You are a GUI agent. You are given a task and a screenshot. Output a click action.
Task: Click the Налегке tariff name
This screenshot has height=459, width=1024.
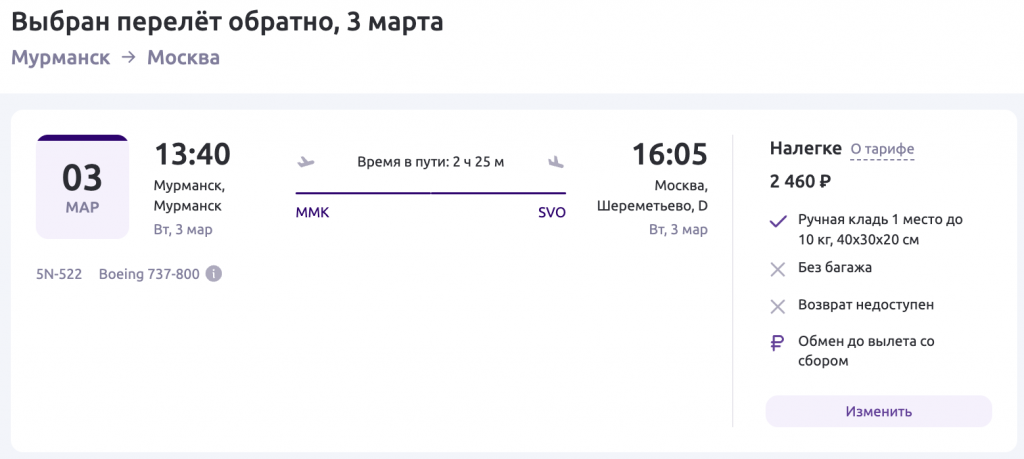tap(805, 148)
